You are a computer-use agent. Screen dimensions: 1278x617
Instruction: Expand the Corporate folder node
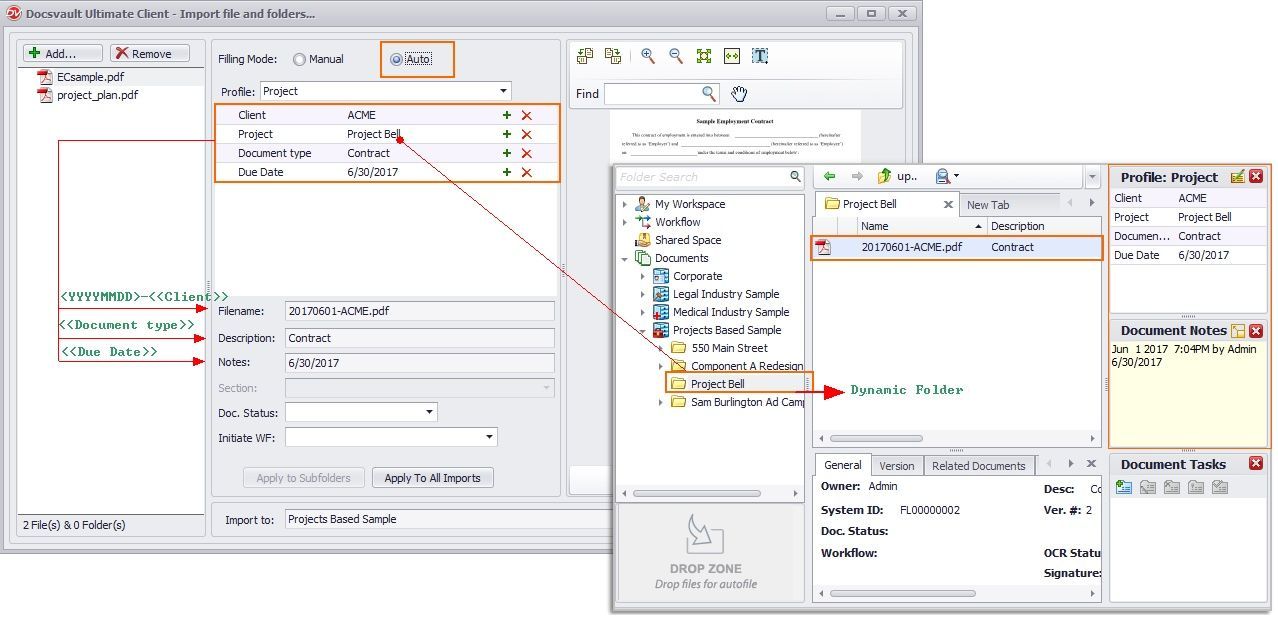pyautogui.click(x=643, y=276)
